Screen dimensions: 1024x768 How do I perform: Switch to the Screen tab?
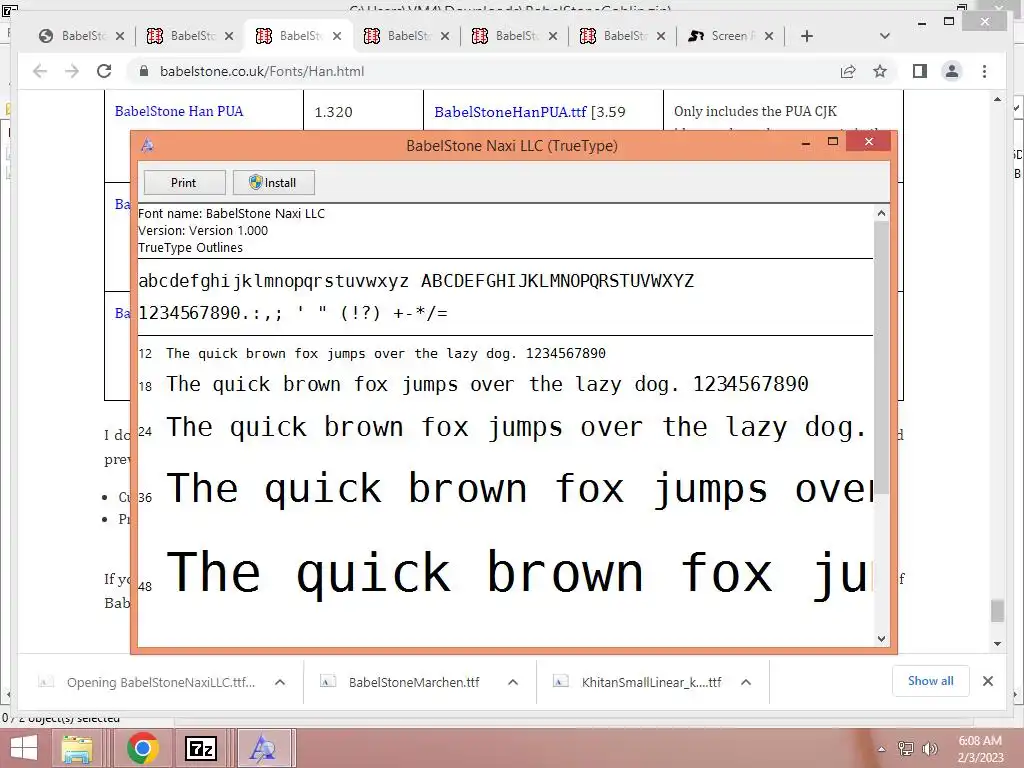(730, 36)
